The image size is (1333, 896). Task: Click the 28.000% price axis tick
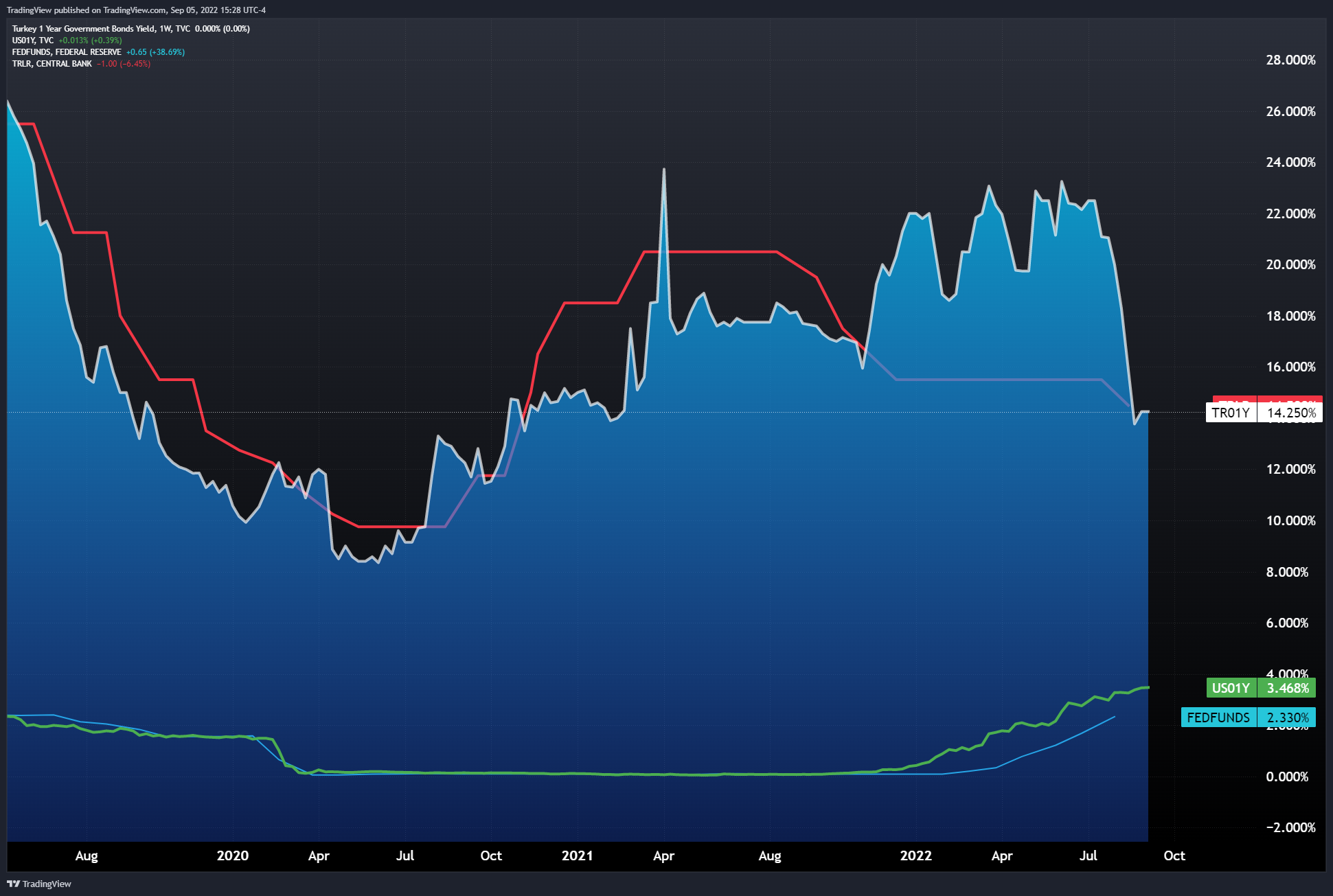pyautogui.click(x=1290, y=60)
